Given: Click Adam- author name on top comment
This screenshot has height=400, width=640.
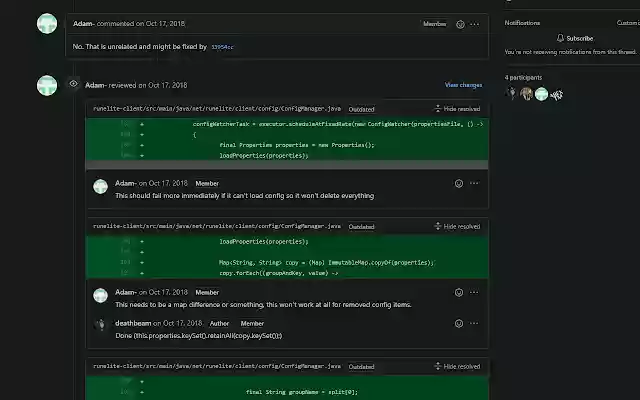Looking at the screenshot, I should (x=84, y=24).
